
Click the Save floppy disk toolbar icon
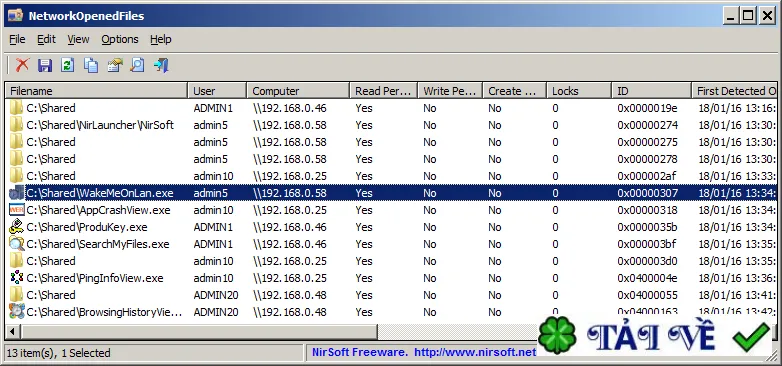click(45, 65)
